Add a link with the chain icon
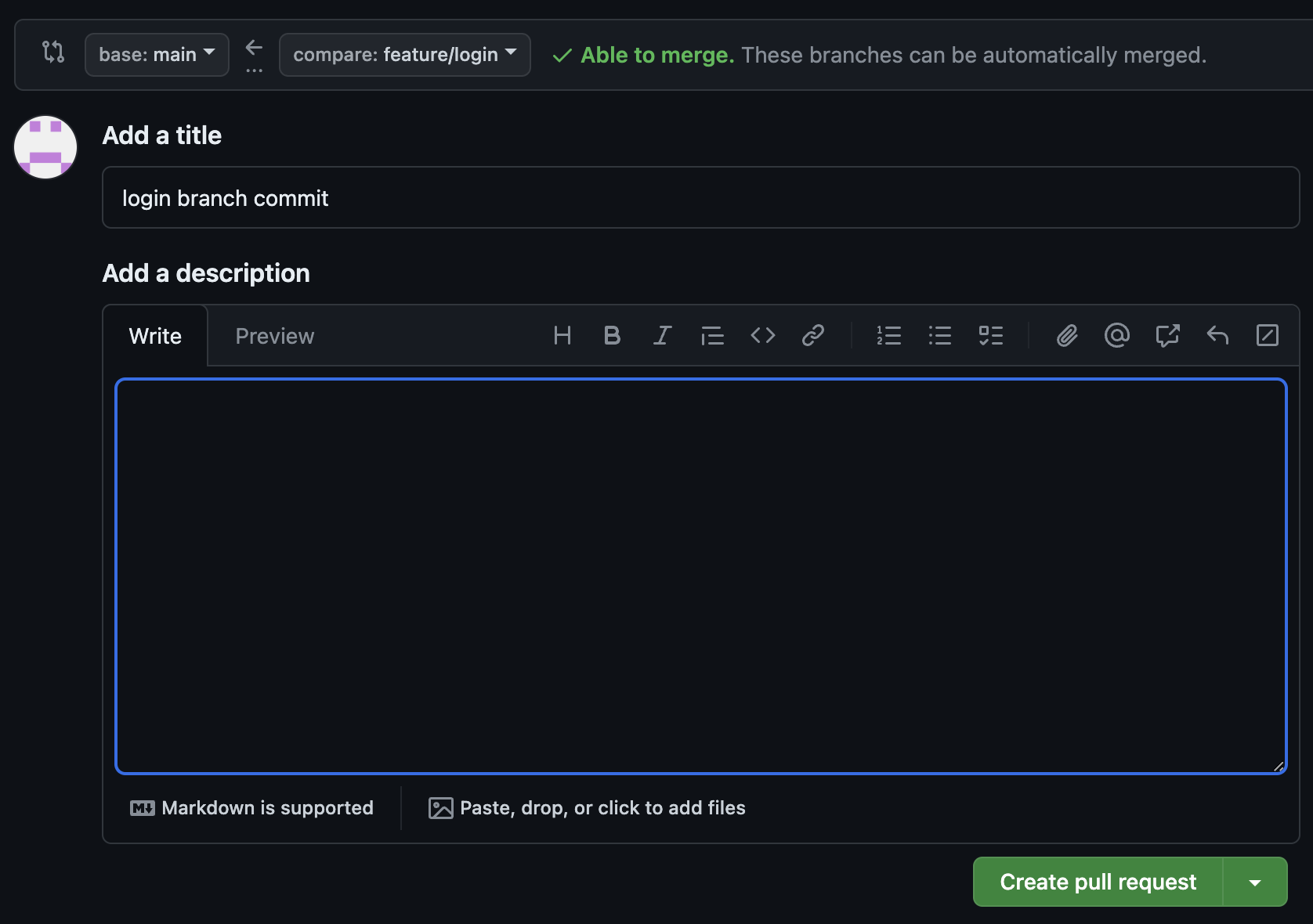Screen dimensions: 1313x924 point(812,336)
